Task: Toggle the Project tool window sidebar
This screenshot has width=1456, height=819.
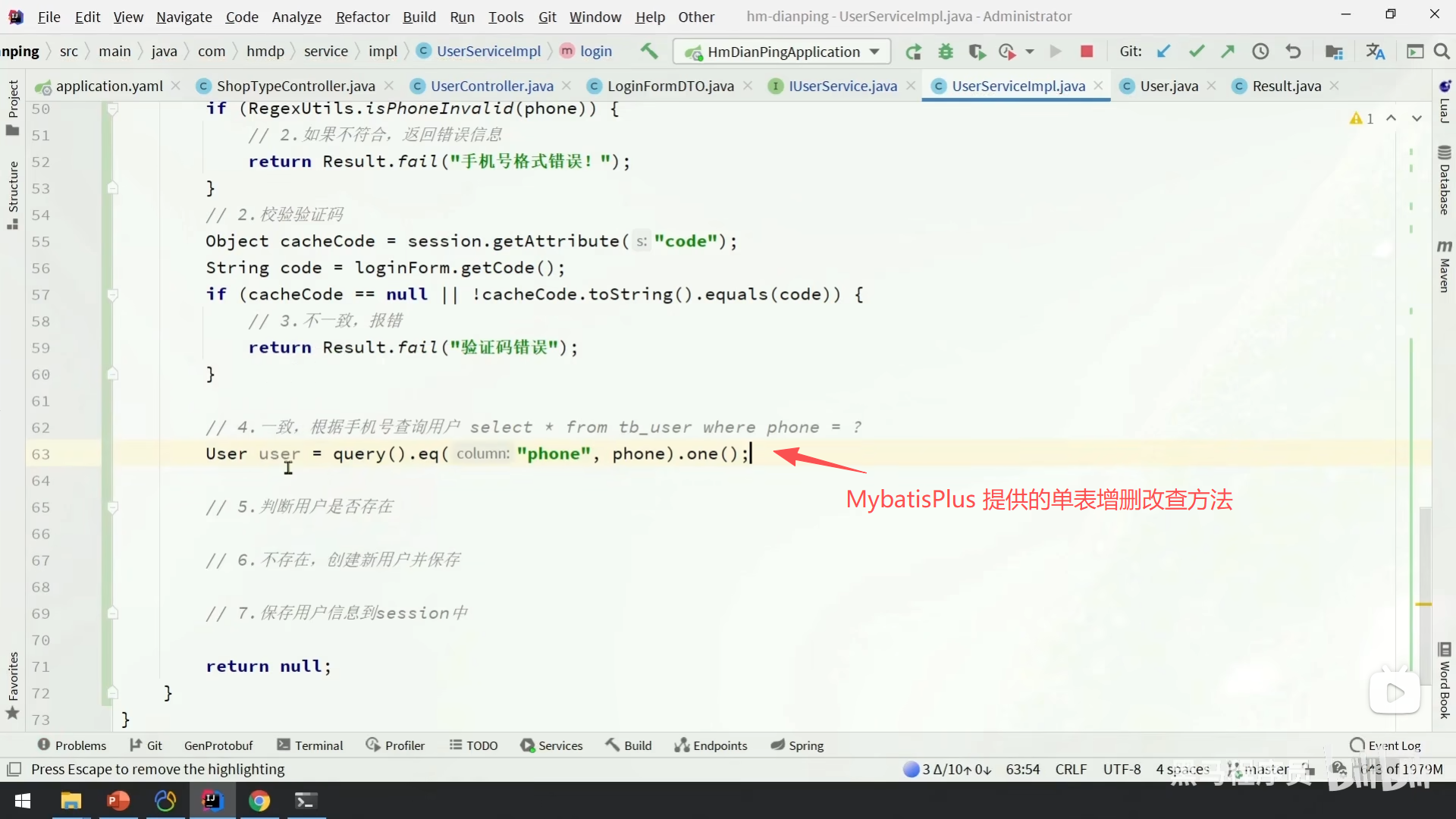Action: (x=12, y=106)
